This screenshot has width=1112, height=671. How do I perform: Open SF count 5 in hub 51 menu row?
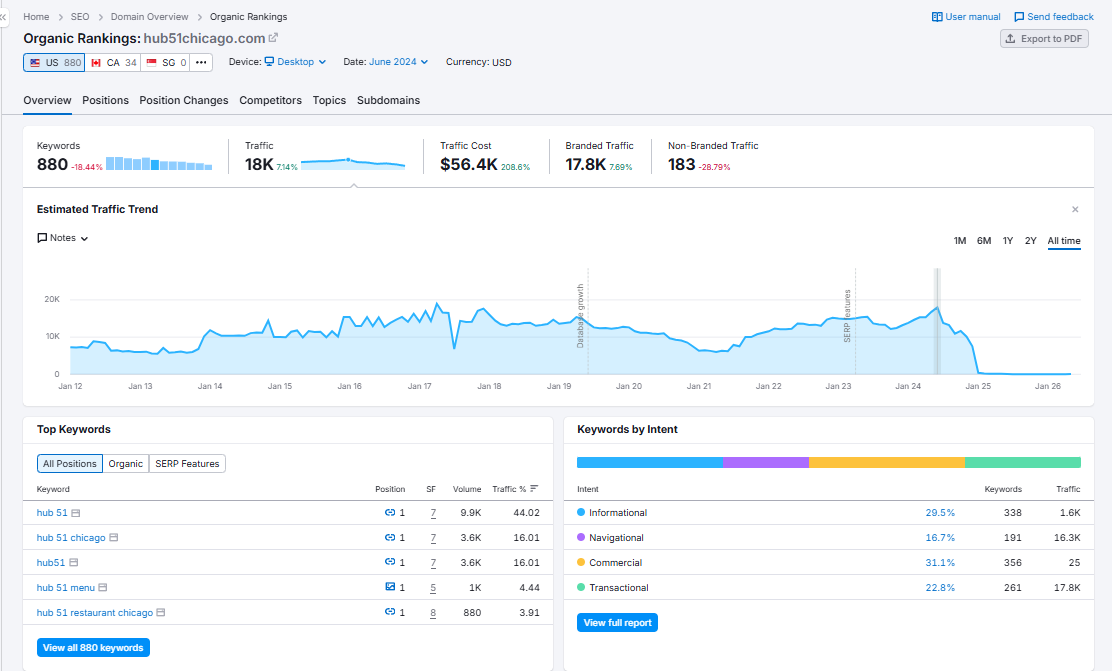coord(433,587)
